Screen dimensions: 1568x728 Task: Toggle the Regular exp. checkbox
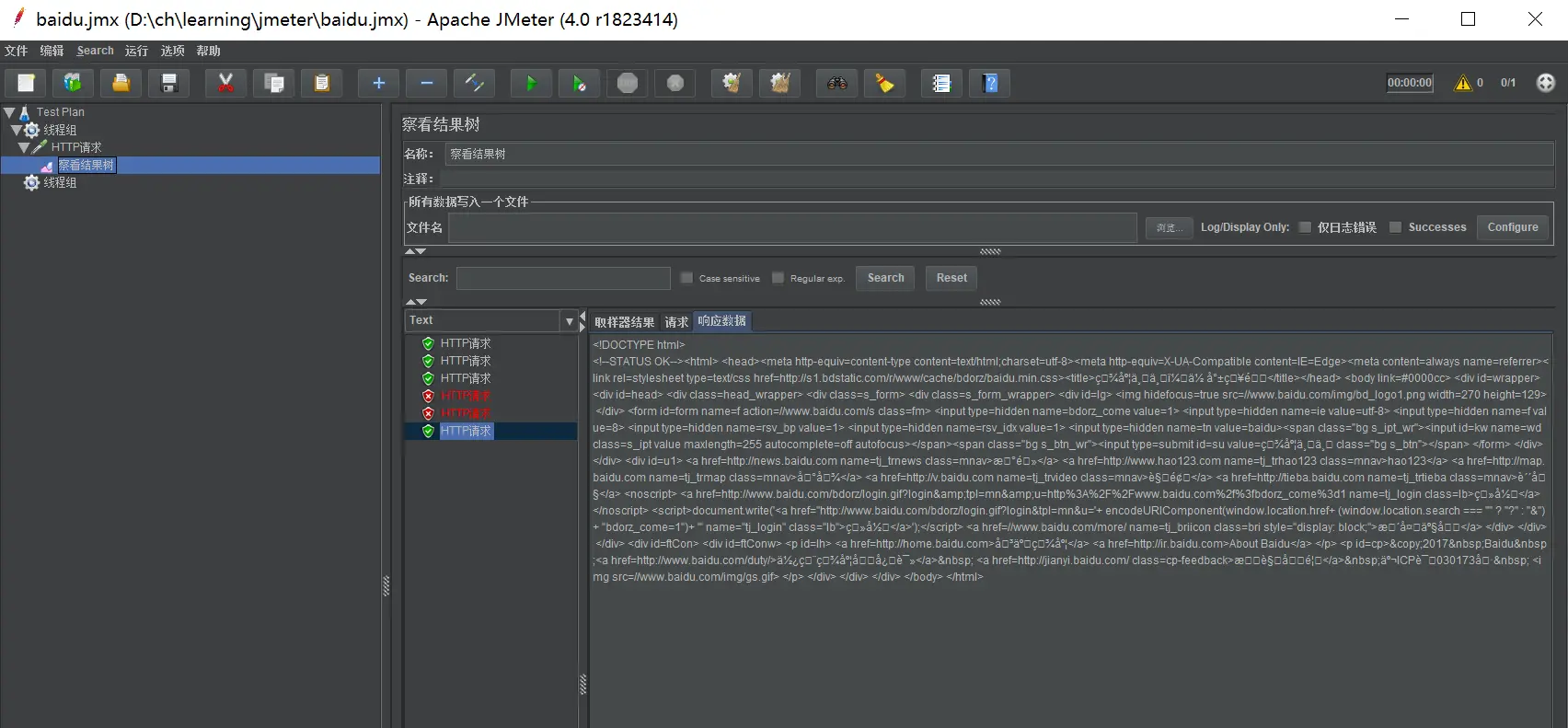pyautogui.click(x=778, y=278)
